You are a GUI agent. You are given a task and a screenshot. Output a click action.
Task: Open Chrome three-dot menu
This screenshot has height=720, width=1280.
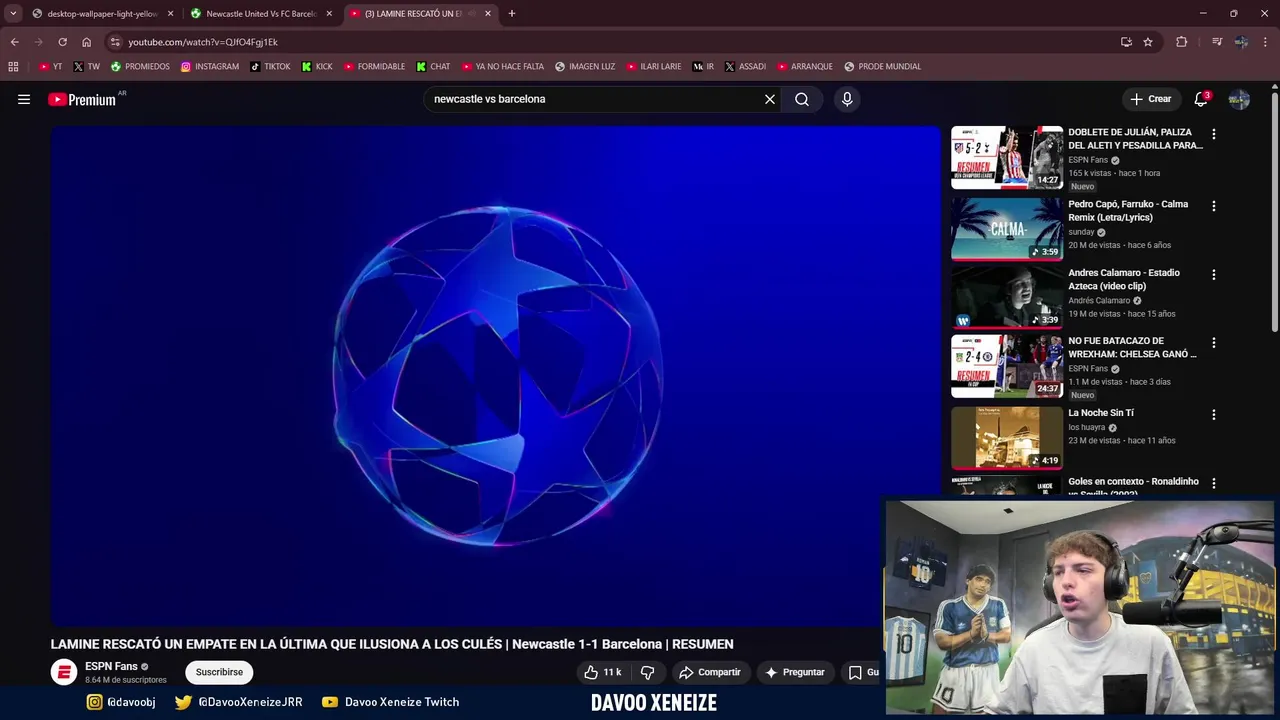pos(1266,42)
